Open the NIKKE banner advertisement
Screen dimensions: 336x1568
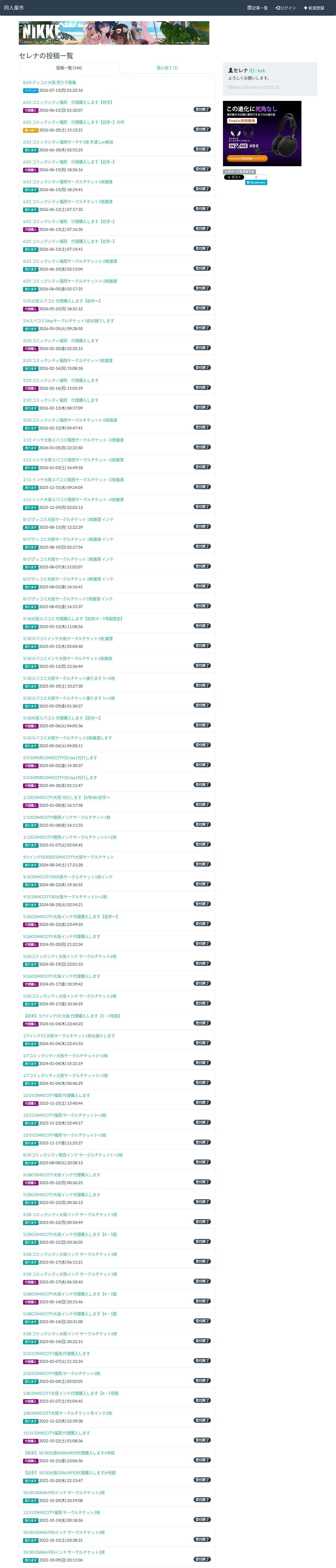tap(114, 33)
